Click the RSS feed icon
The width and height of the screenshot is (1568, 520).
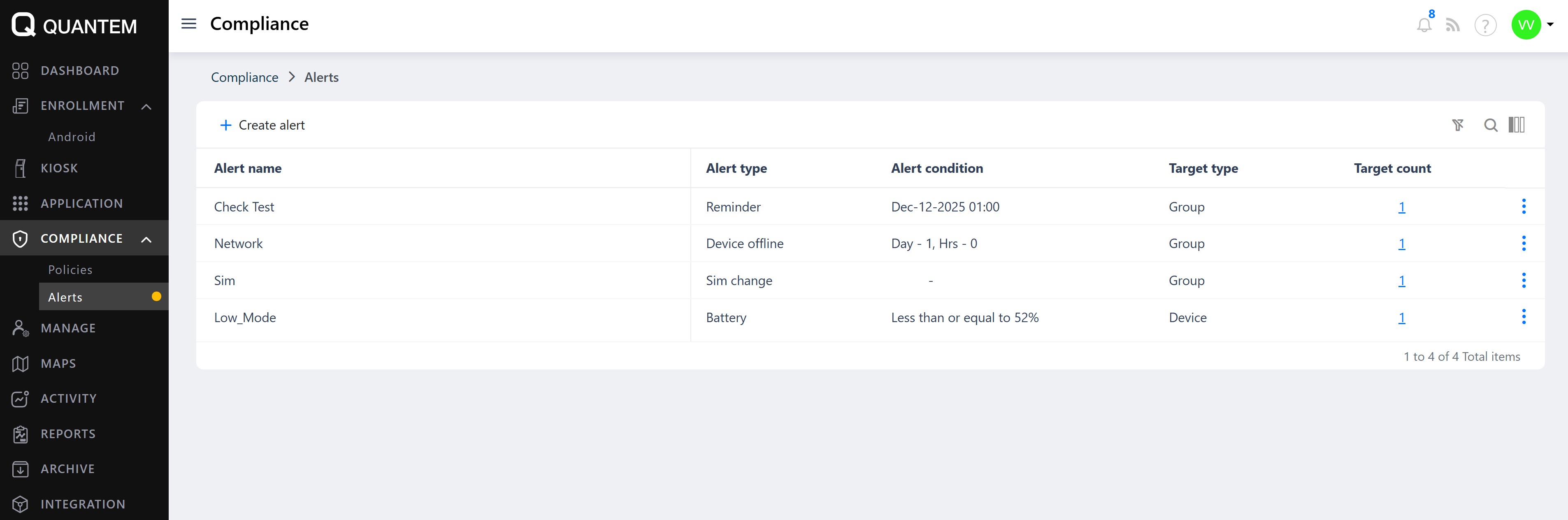(x=1453, y=25)
